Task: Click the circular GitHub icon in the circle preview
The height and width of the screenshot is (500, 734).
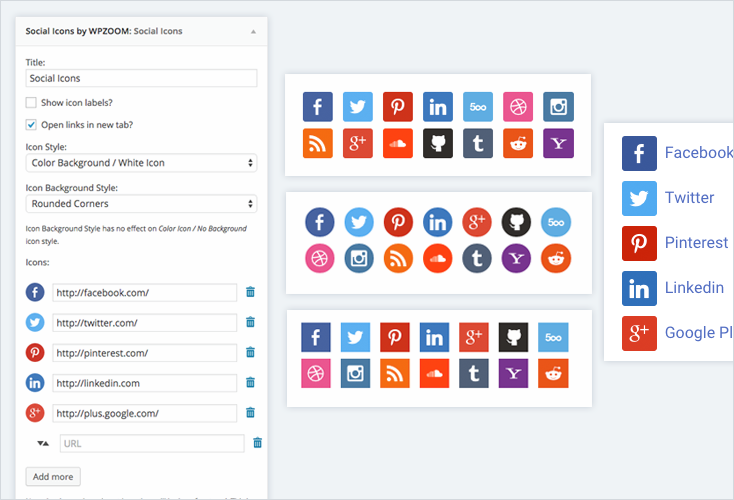Action: click(x=516, y=222)
